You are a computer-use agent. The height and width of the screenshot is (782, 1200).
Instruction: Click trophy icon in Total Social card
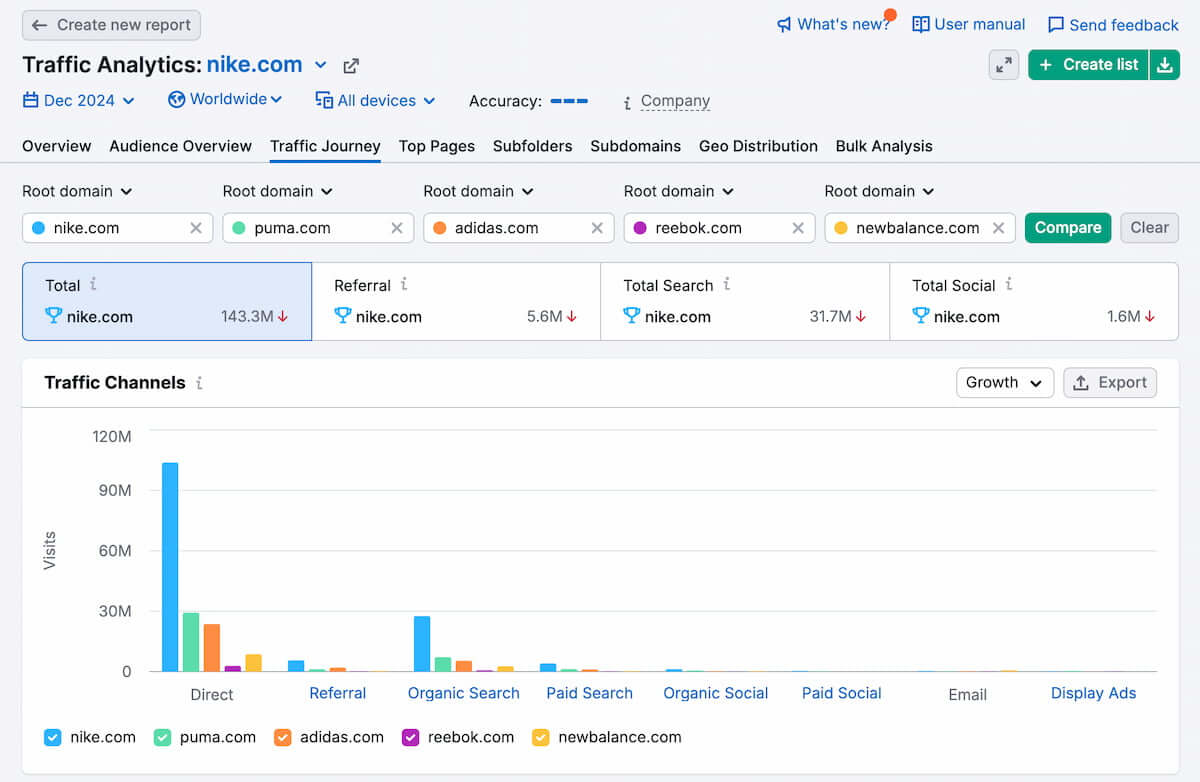921,316
